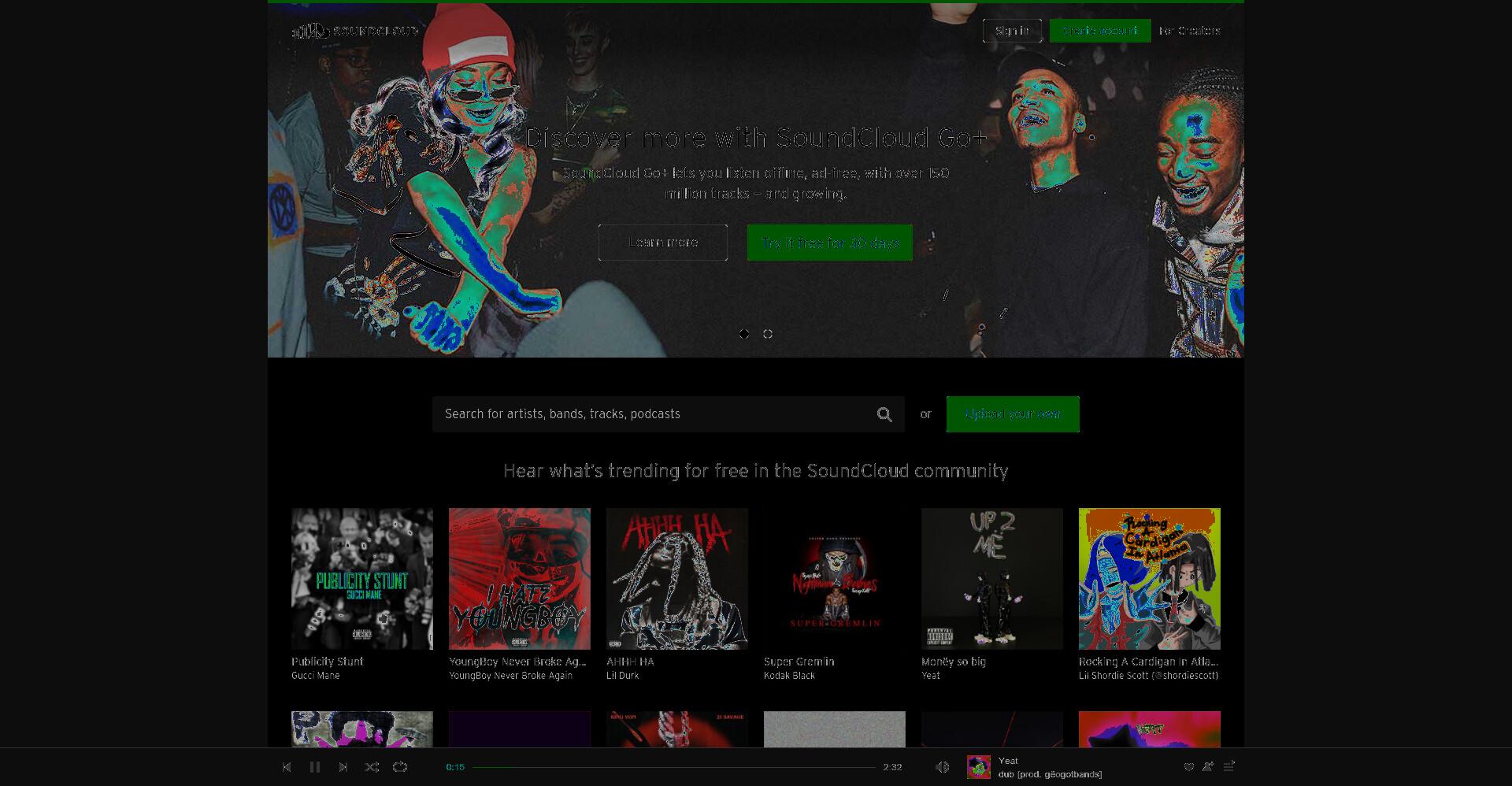This screenshot has width=1512, height=786.
Task: Pause the currently playing track
Action: pyautogui.click(x=315, y=767)
